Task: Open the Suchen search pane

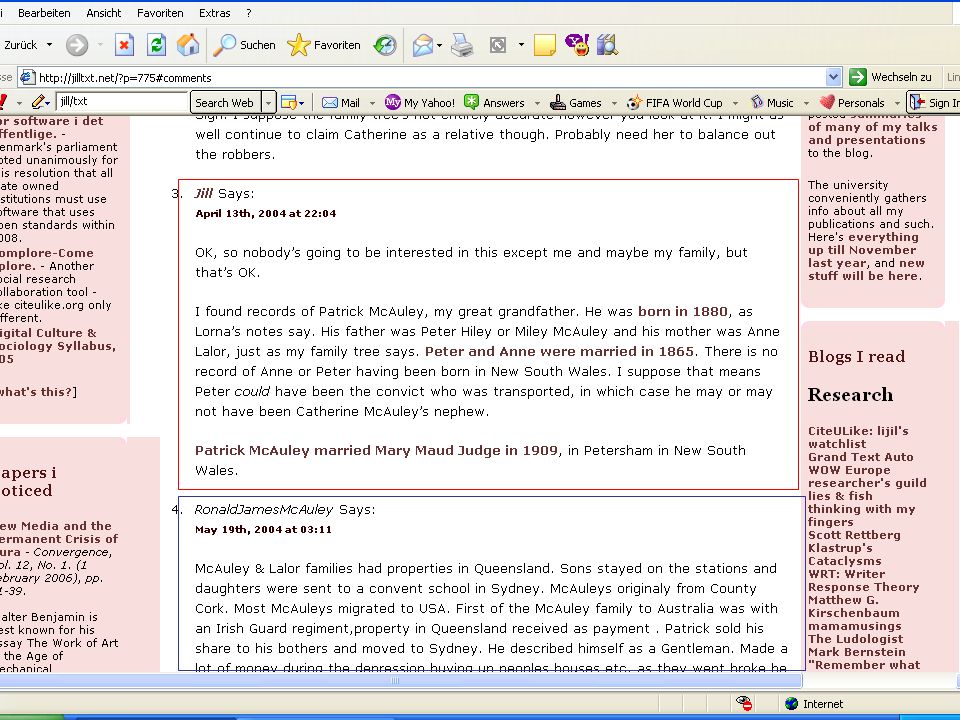Action: (x=244, y=45)
